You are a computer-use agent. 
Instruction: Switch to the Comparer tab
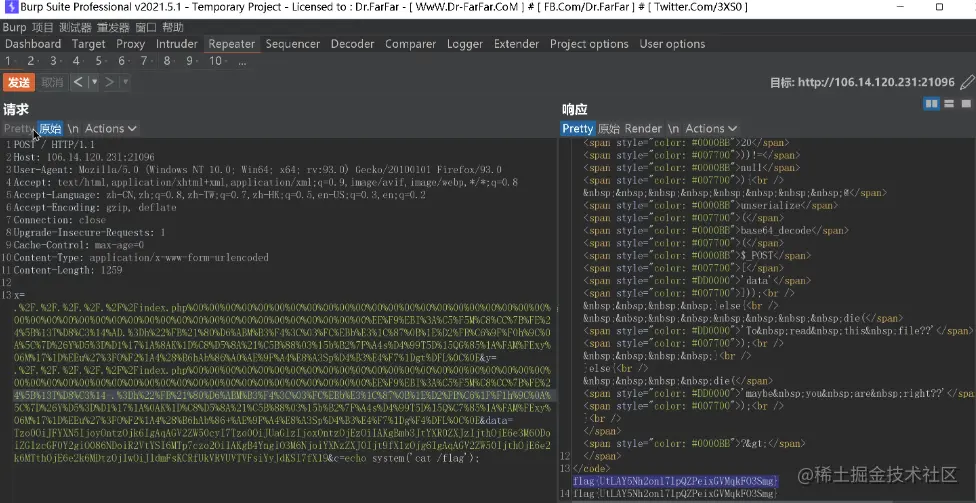(x=410, y=44)
